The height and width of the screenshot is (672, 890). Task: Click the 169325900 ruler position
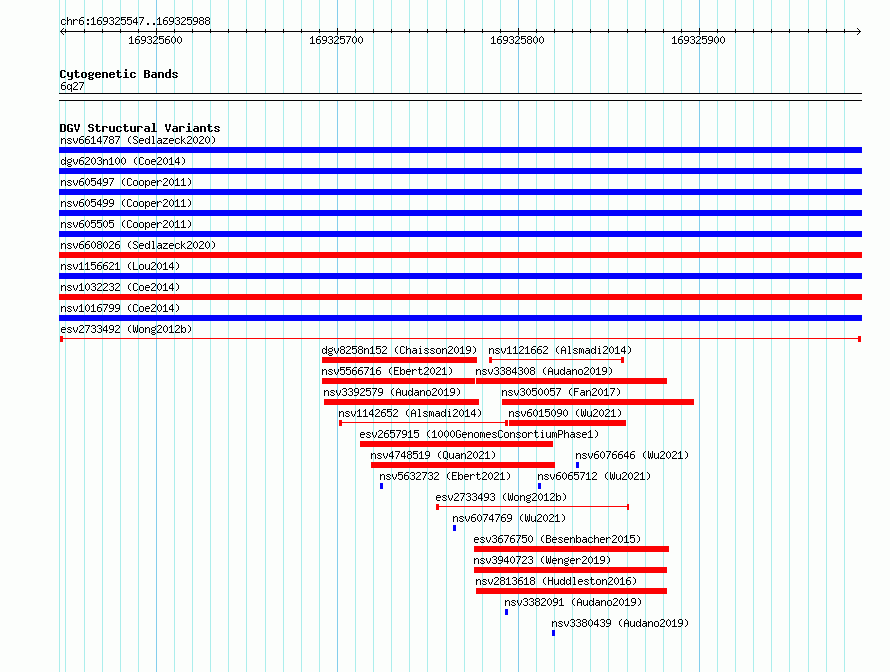pyautogui.click(x=698, y=40)
